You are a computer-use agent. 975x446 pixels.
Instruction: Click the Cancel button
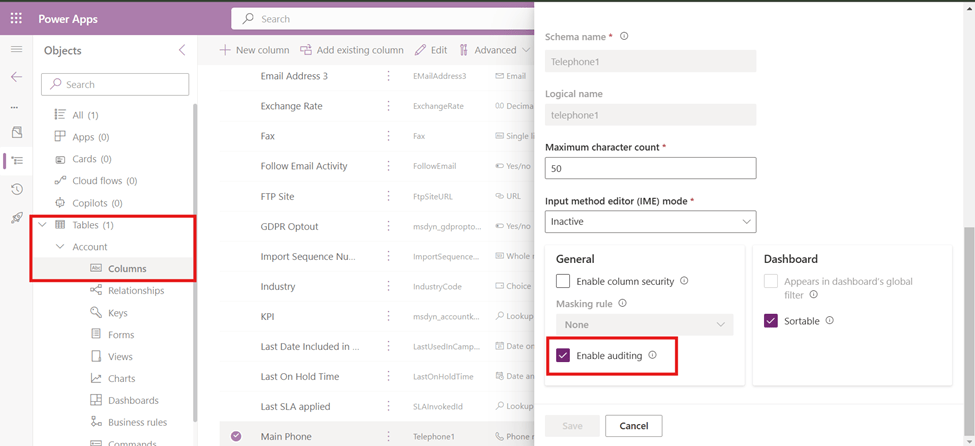pos(633,426)
